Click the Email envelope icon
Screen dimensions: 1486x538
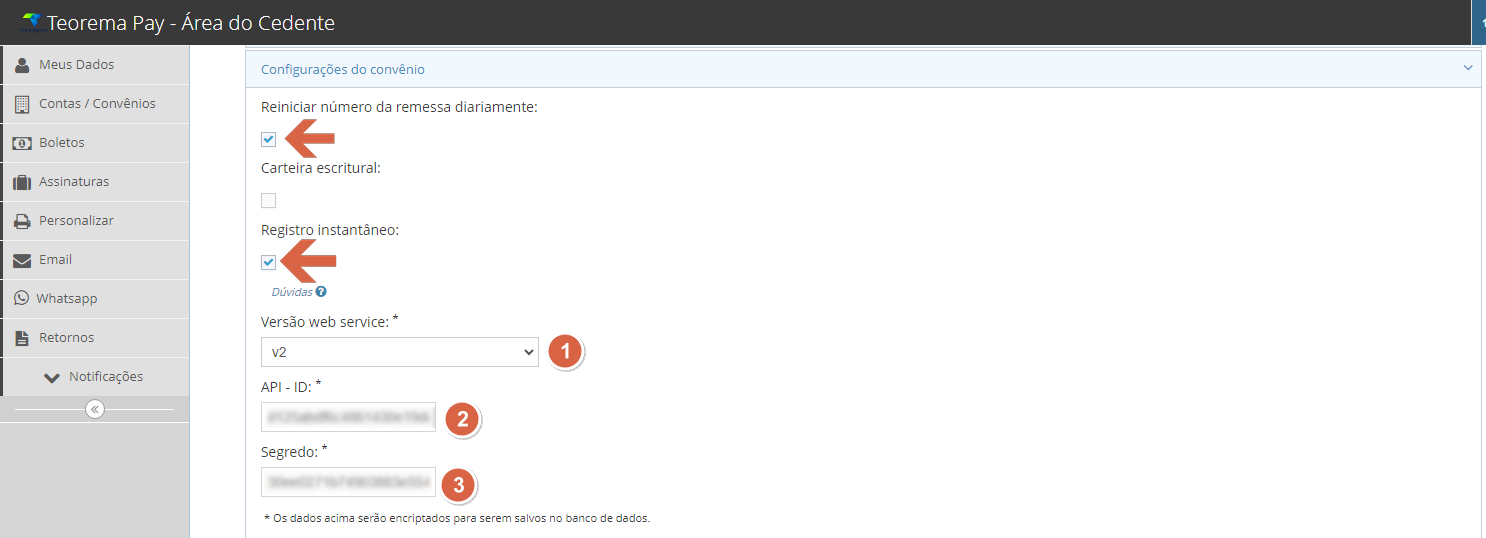22,260
